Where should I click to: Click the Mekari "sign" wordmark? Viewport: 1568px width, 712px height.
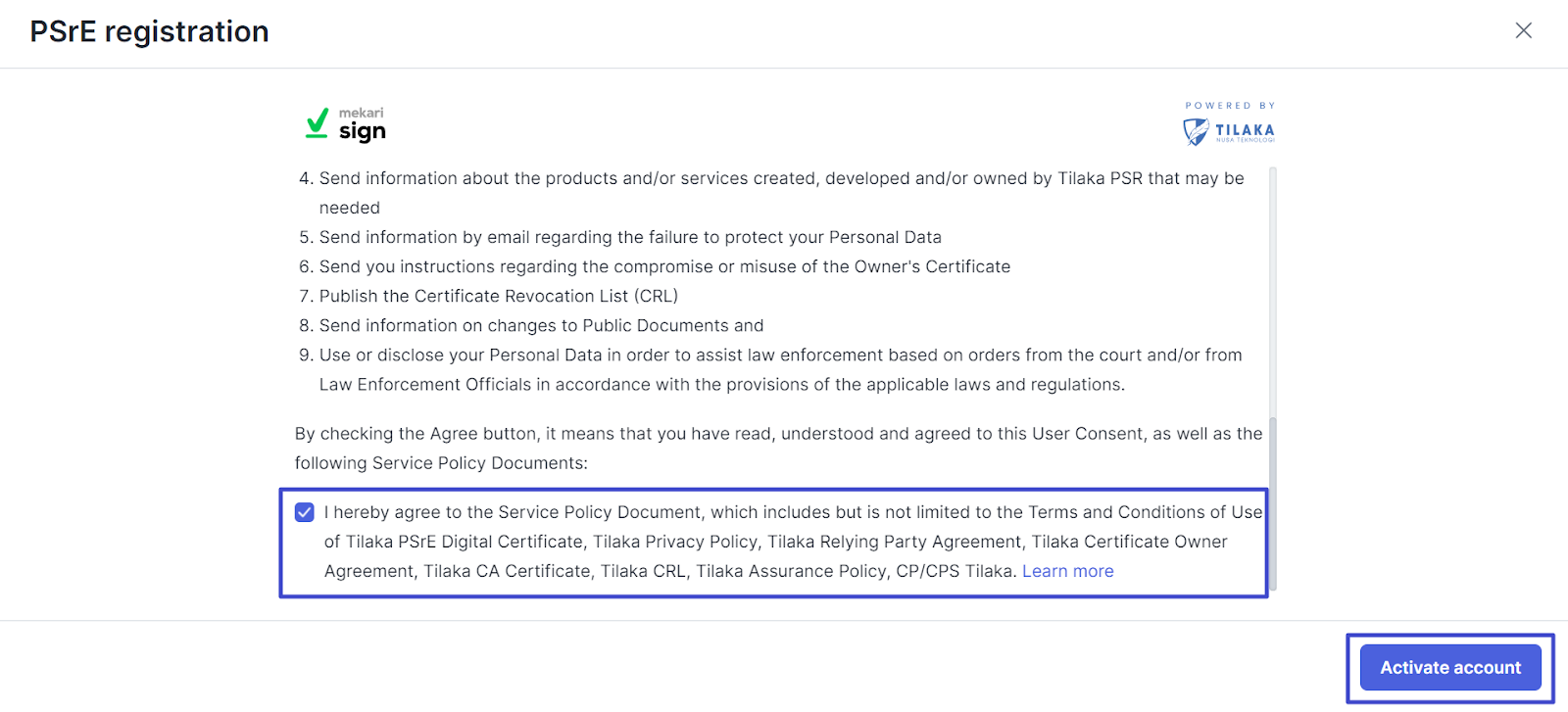coord(363,131)
